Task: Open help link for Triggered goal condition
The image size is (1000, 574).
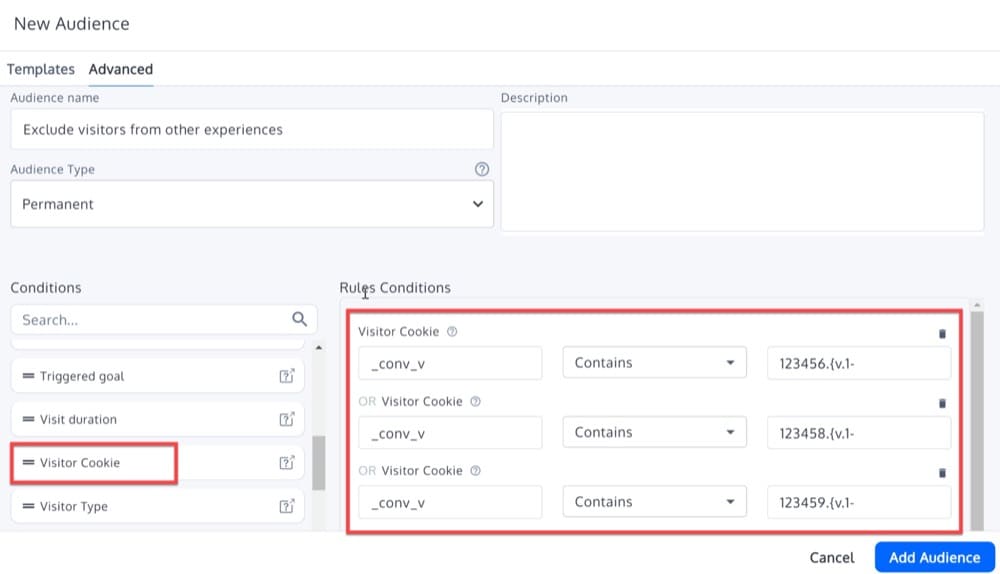Action: click(287, 376)
